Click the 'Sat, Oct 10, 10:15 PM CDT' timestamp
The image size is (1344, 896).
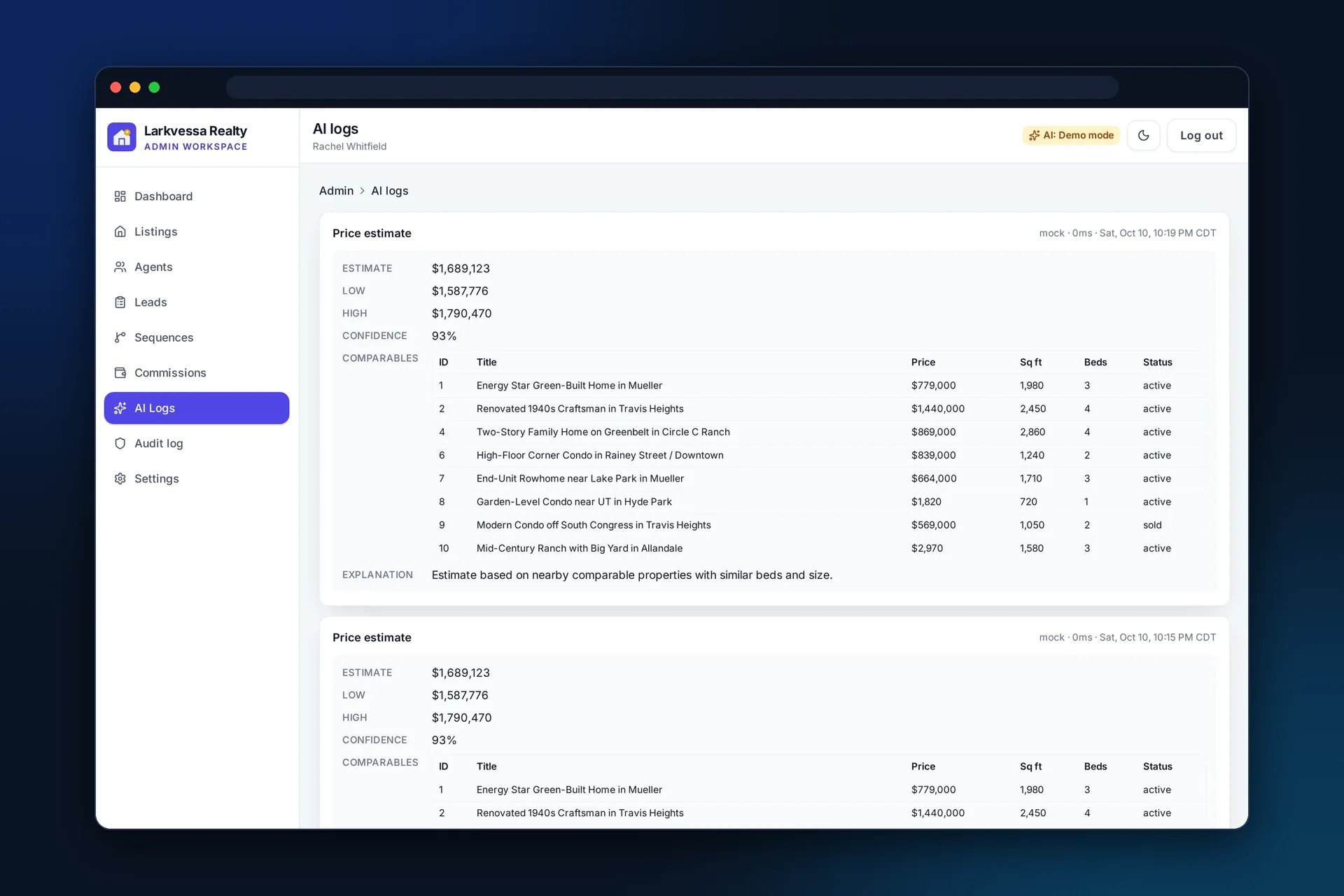[1158, 638]
